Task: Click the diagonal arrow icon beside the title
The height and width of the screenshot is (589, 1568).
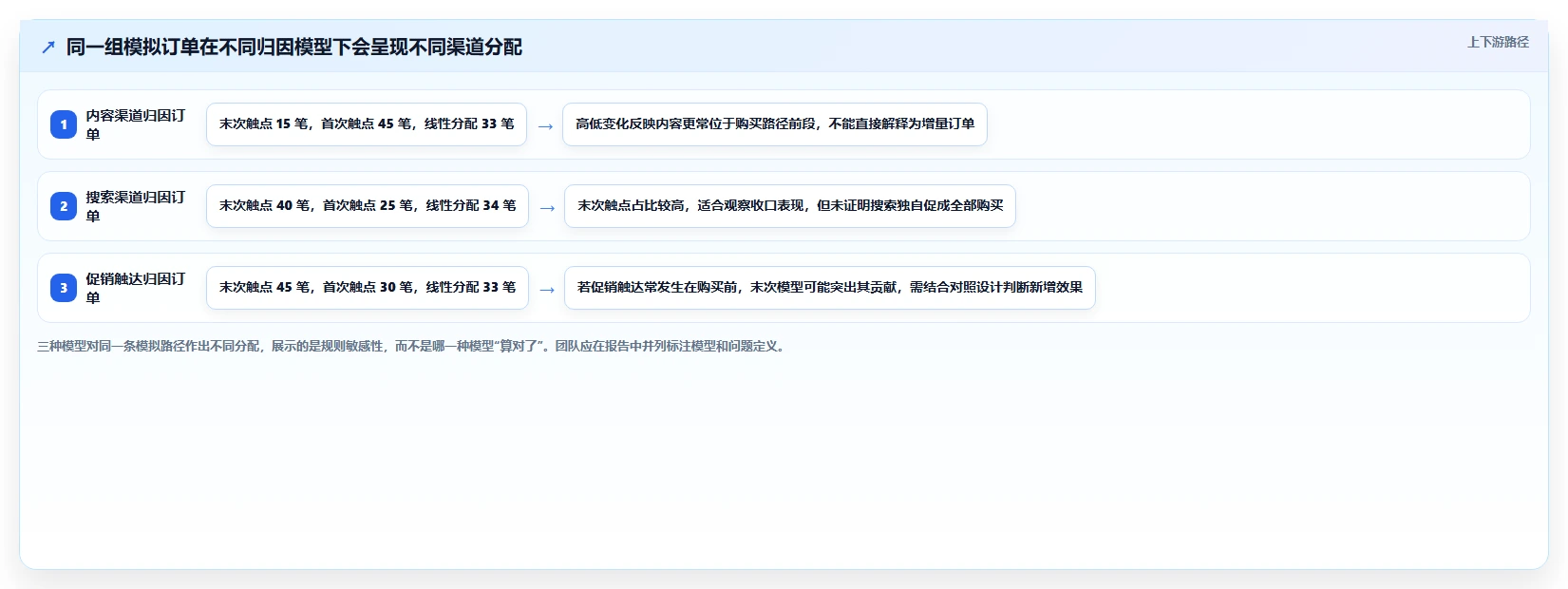Action: coord(48,47)
